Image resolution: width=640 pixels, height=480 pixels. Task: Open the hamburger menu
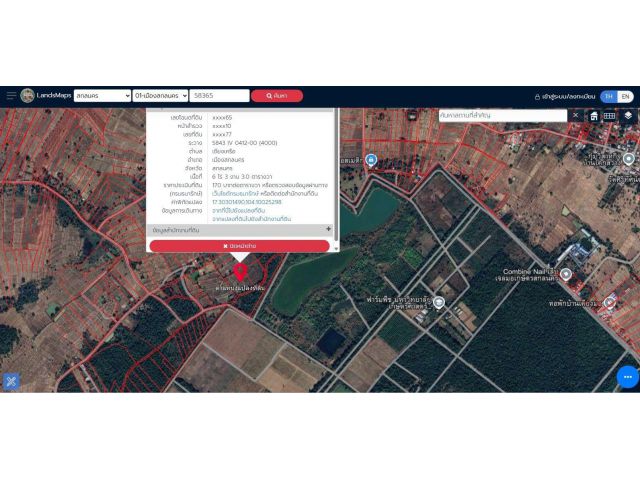11,96
